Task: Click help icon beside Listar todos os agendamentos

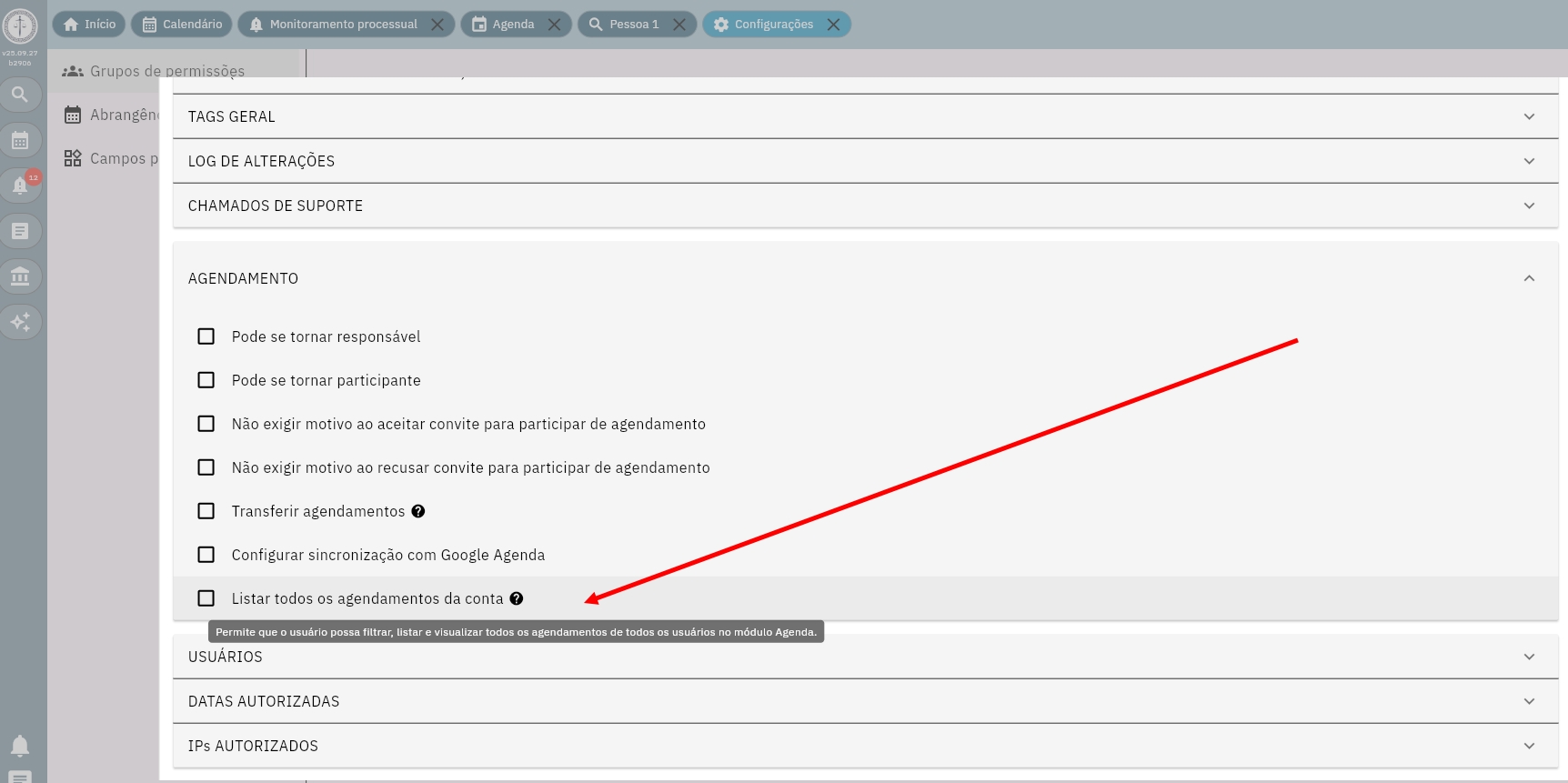Action: (517, 598)
